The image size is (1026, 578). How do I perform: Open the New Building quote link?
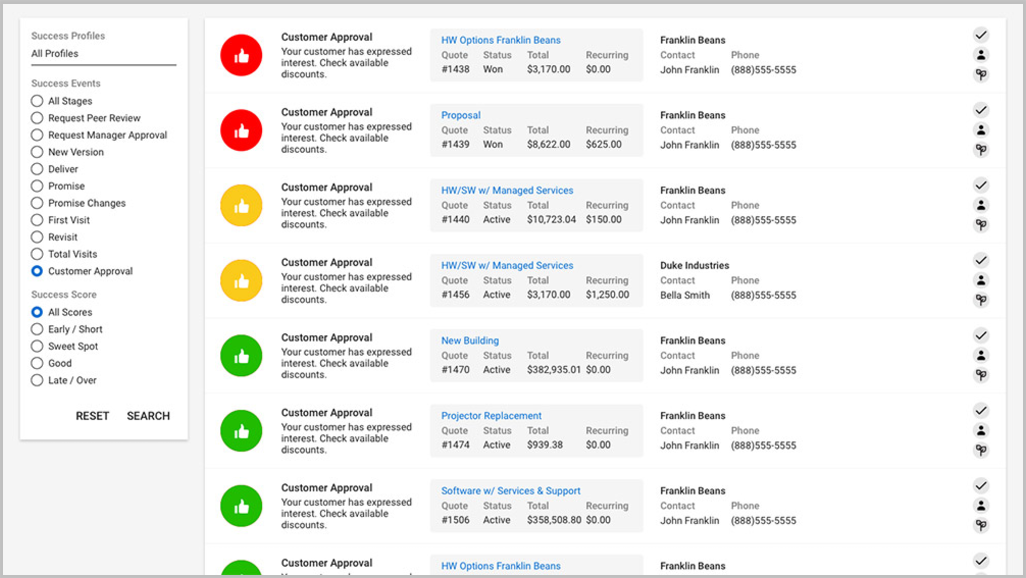click(470, 340)
